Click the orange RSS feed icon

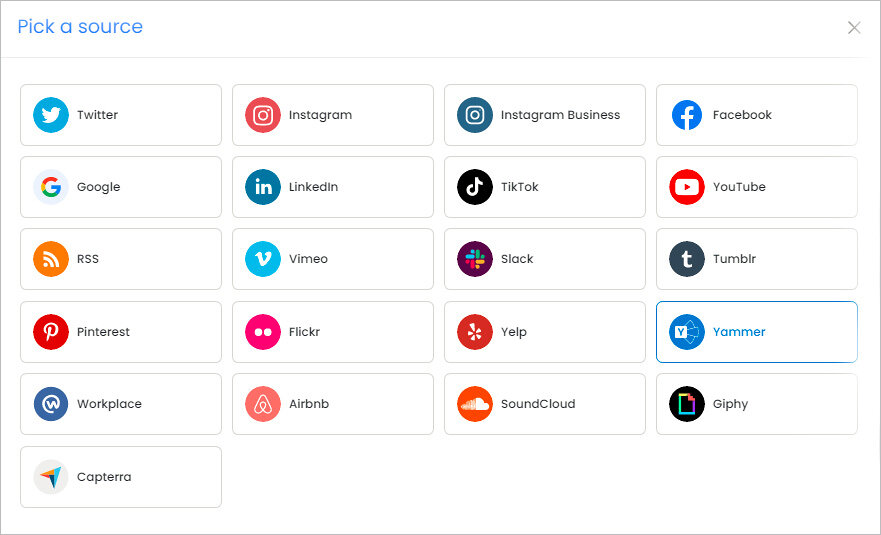click(51, 259)
